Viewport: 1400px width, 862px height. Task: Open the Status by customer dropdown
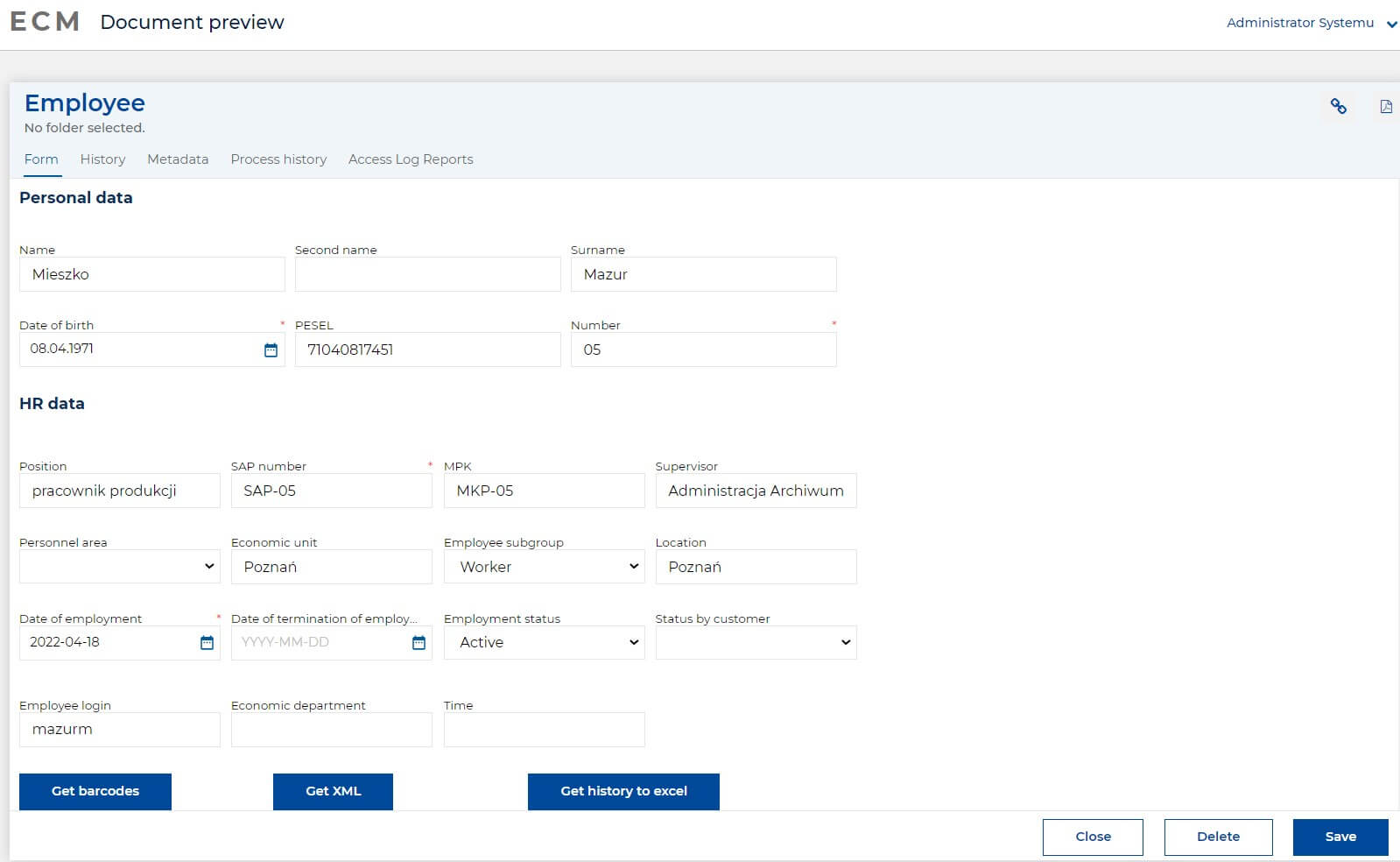tap(756, 642)
